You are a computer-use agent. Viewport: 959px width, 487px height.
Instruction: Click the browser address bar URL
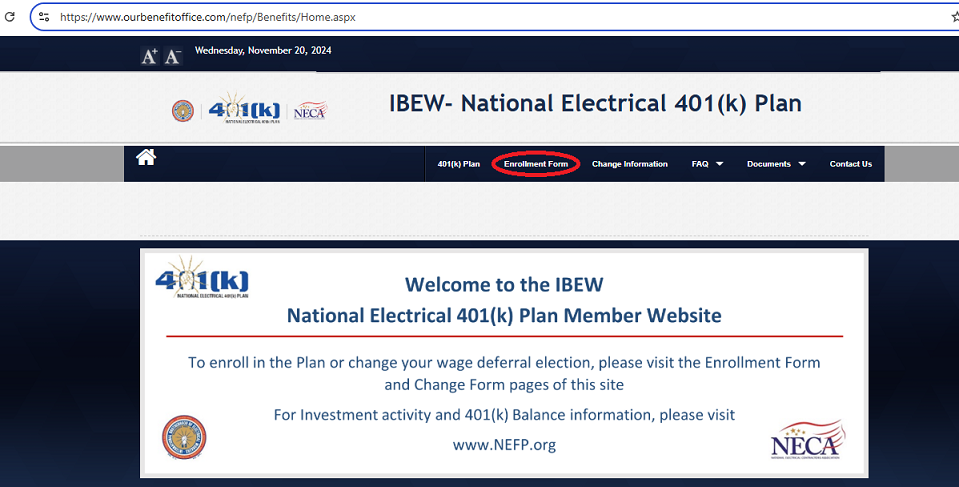coord(208,17)
